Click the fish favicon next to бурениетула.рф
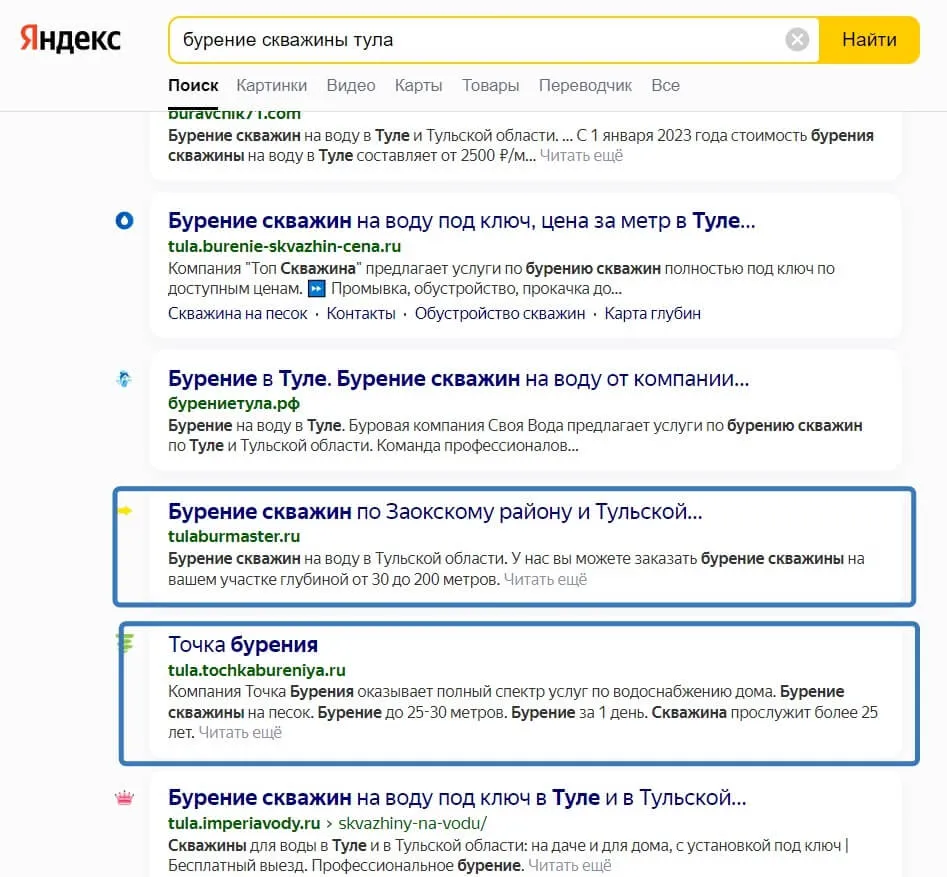 (124, 380)
